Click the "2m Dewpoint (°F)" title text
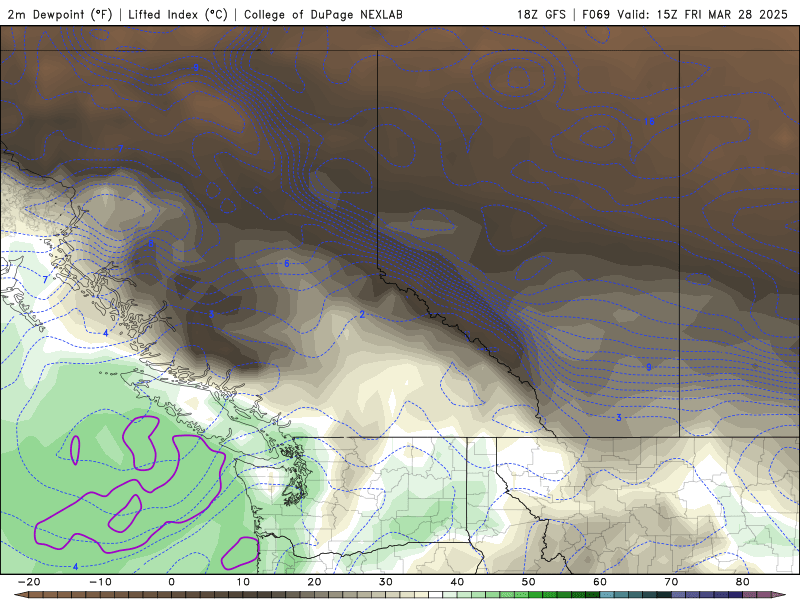This screenshot has width=800, height=600. pos(60,14)
